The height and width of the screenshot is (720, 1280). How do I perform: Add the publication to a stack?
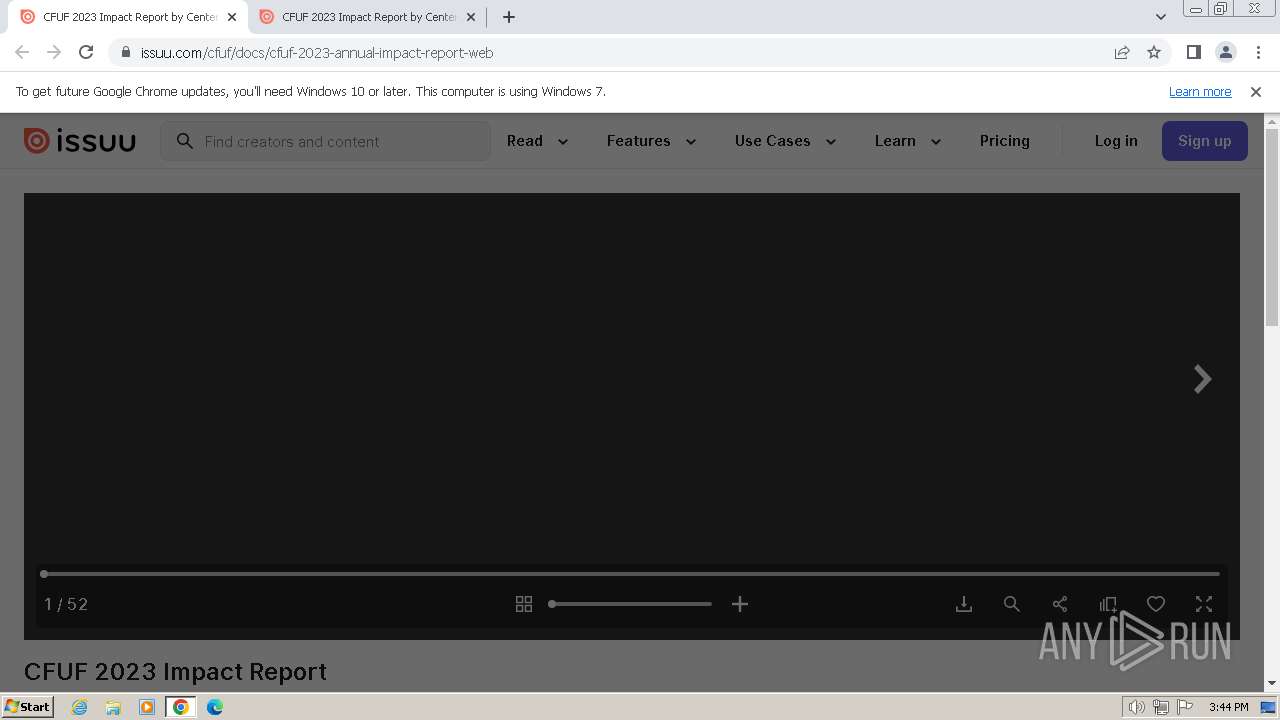coord(1108,604)
